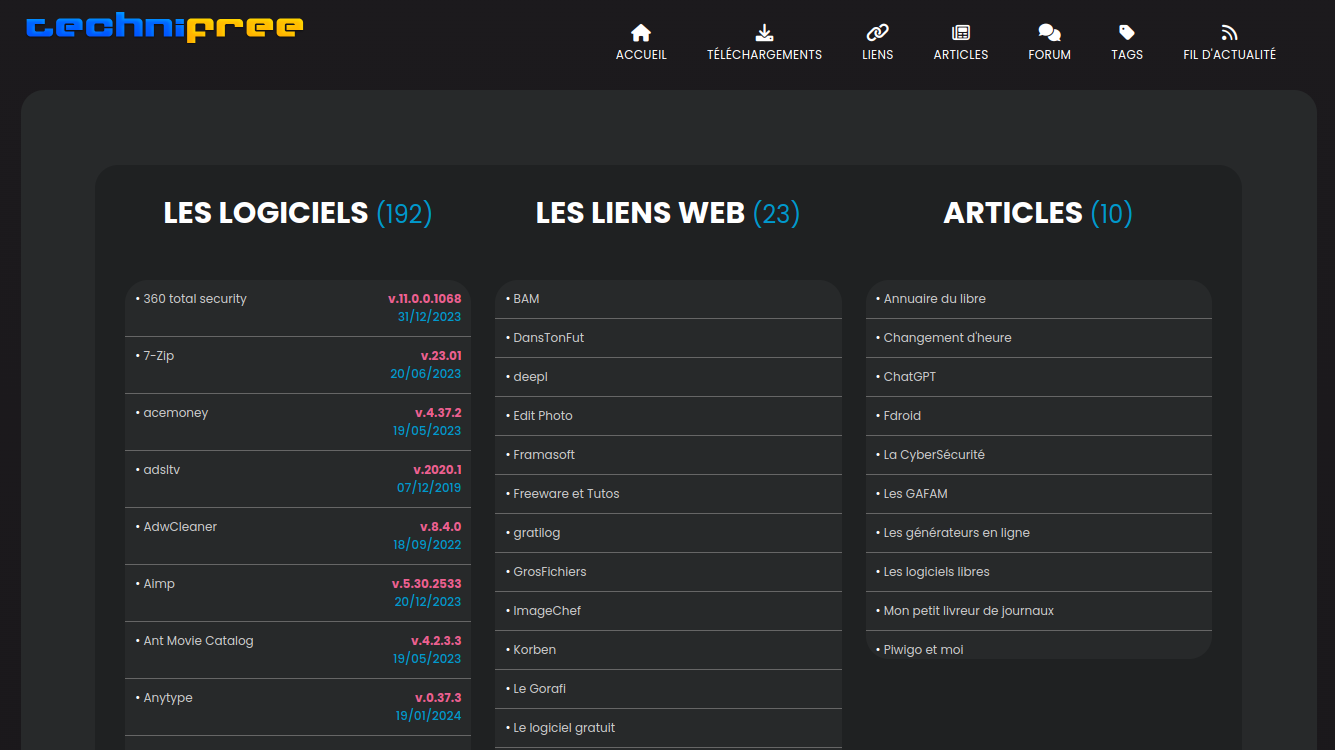Go to the Forum menu label
Screen dimensions: 1335x750
(1049, 55)
